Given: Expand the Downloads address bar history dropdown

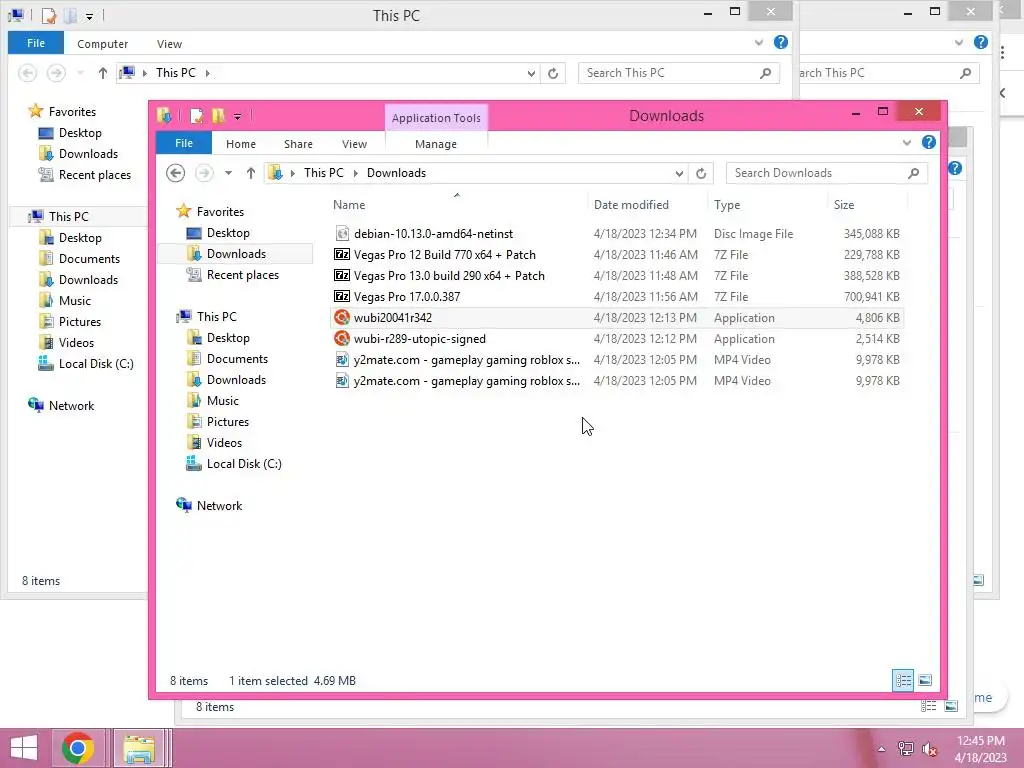Looking at the screenshot, I should (679, 173).
